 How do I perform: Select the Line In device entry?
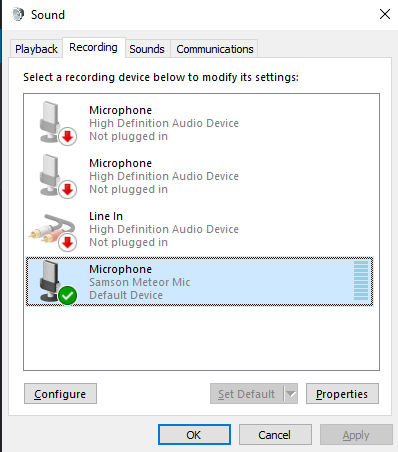tap(199, 229)
